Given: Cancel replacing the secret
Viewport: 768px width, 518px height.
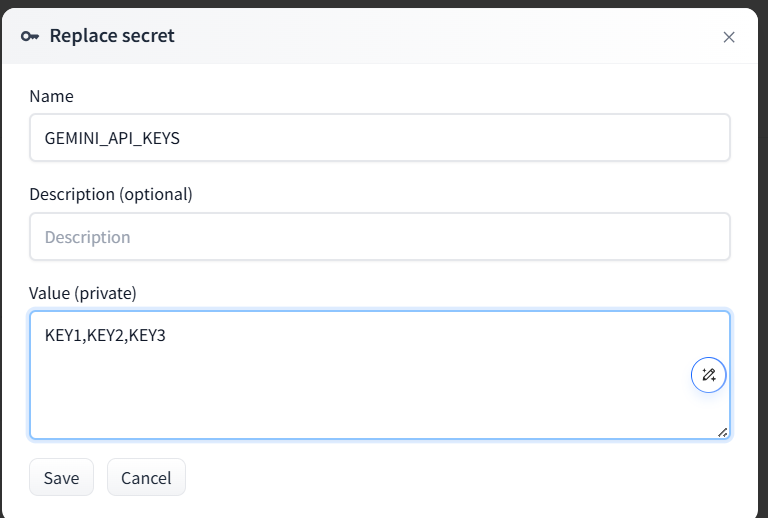Looking at the screenshot, I should 146,477.
